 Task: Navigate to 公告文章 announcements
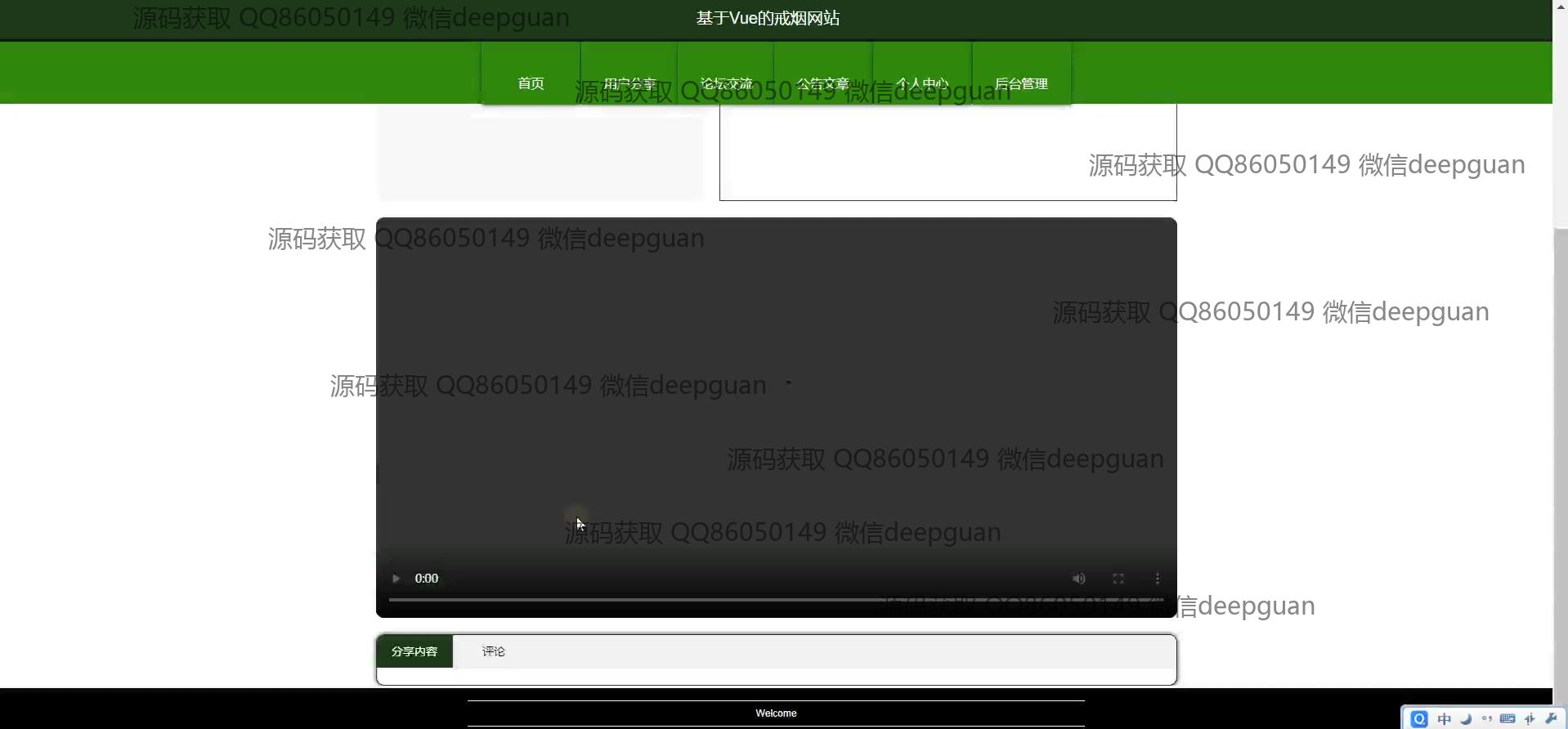(x=823, y=83)
